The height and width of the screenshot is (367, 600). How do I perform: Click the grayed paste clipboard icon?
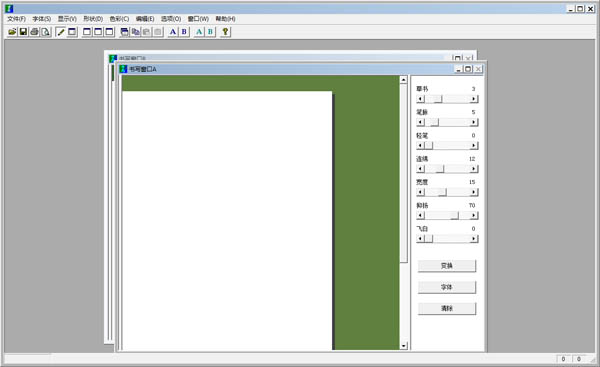tap(147, 32)
